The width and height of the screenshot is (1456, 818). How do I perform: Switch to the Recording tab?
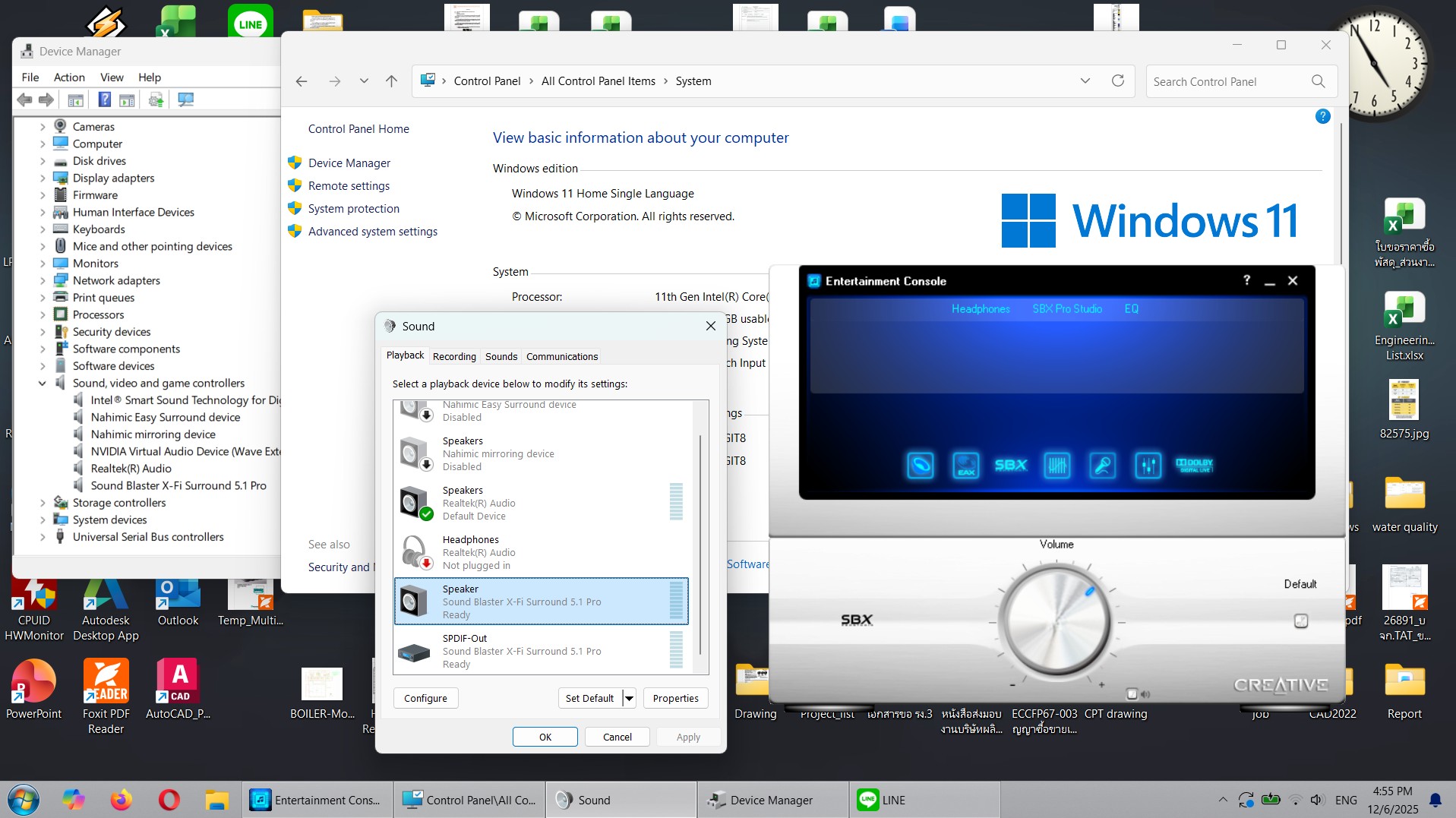pos(454,356)
